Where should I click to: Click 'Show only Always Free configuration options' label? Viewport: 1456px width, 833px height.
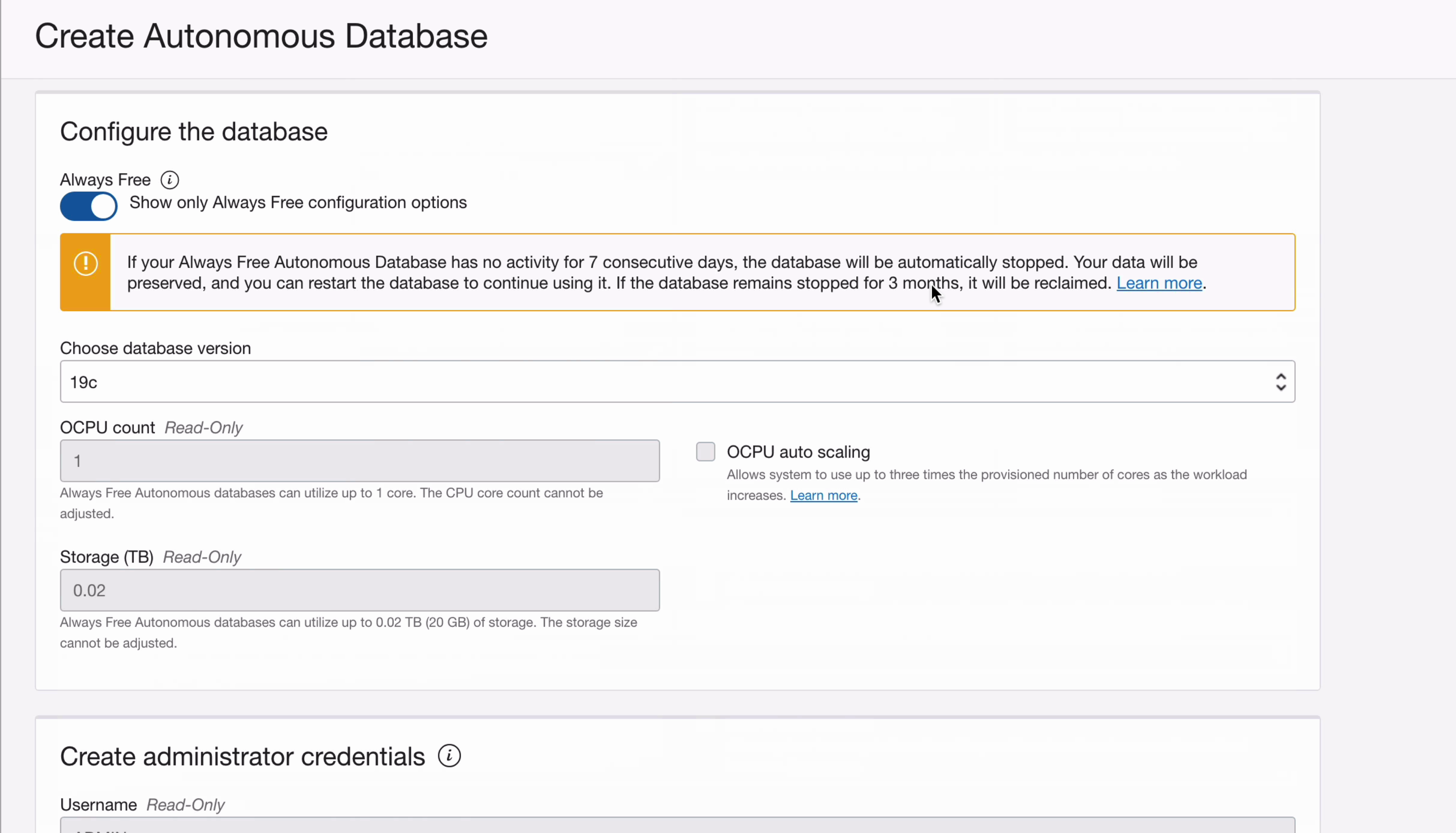(x=297, y=202)
